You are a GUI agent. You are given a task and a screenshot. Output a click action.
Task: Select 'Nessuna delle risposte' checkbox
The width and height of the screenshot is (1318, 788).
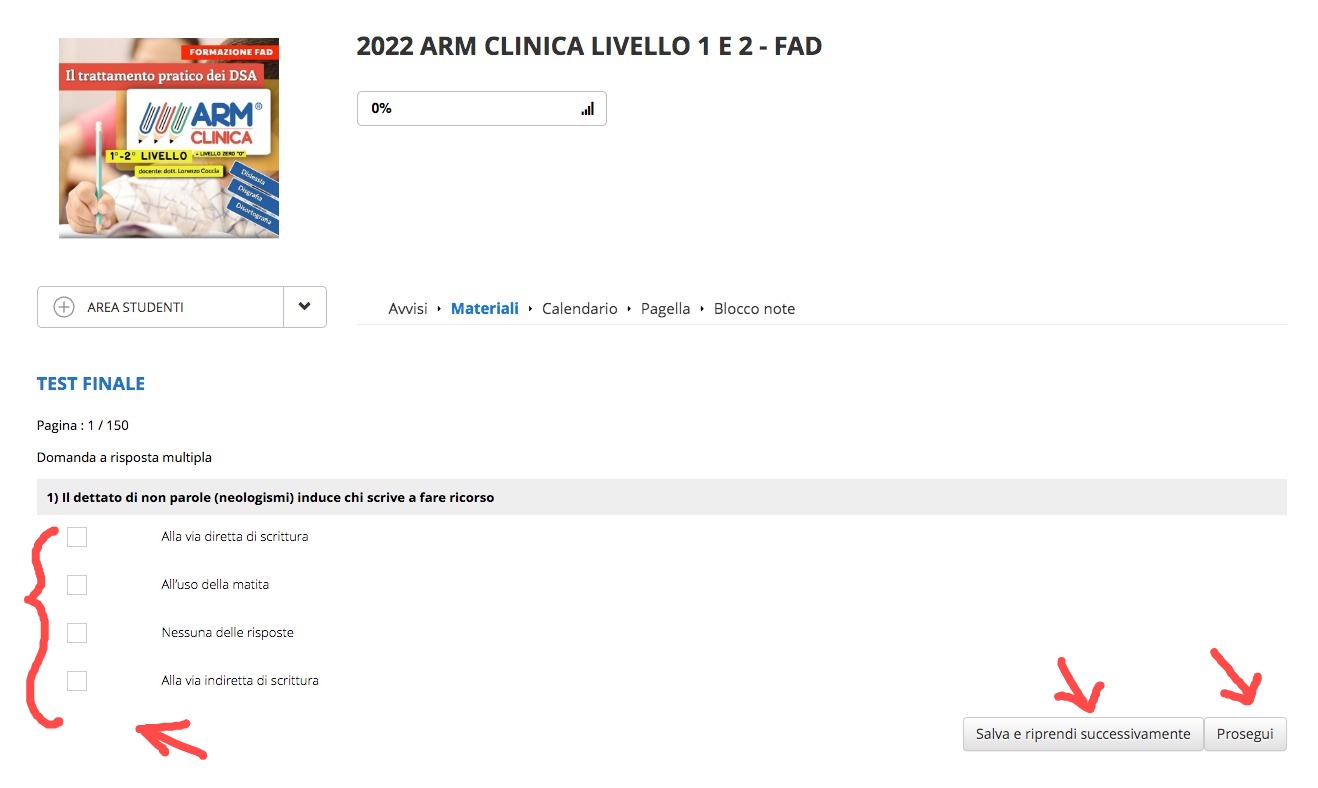click(x=77, y=633)
